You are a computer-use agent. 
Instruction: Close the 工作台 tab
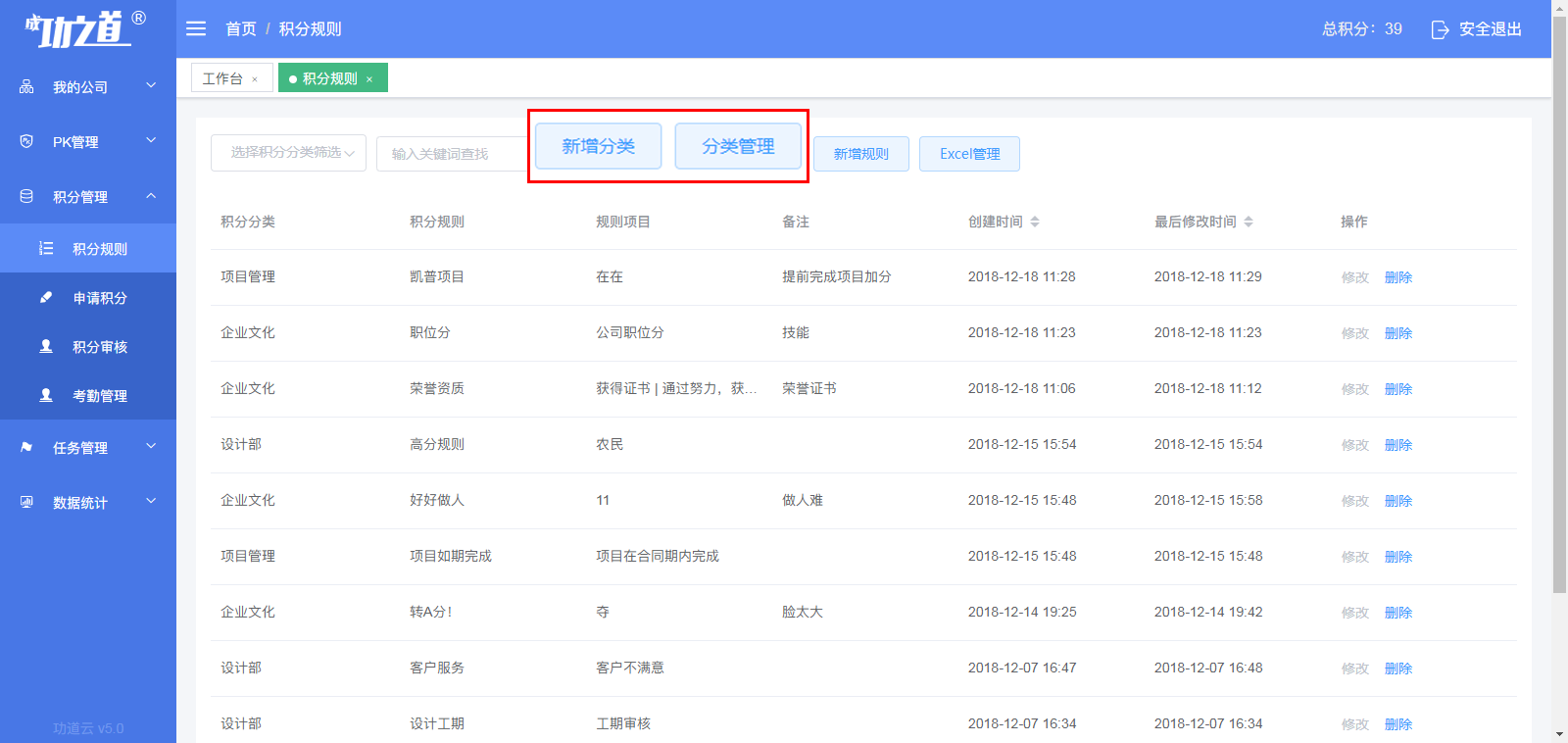pyautogui.click(x=255, y=79)
